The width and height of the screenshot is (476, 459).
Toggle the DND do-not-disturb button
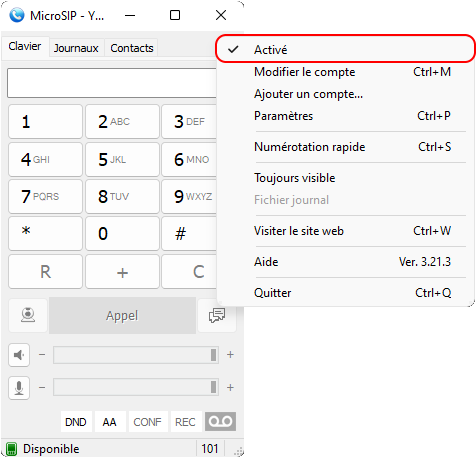(76, 422)
